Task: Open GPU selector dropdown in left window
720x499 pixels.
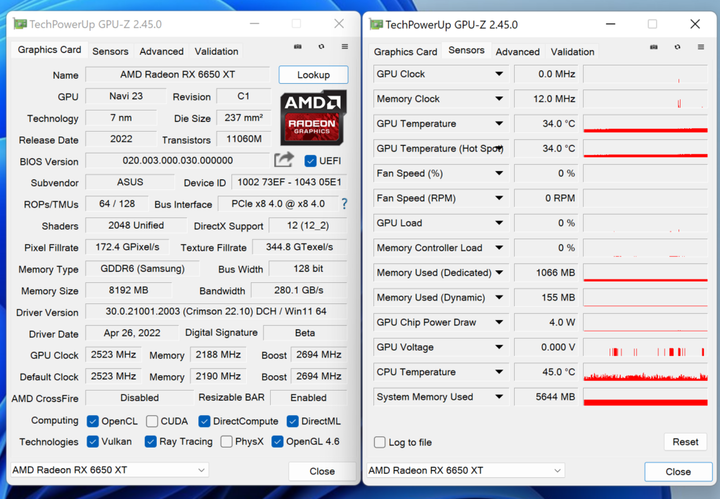Action: pos(109,470)
